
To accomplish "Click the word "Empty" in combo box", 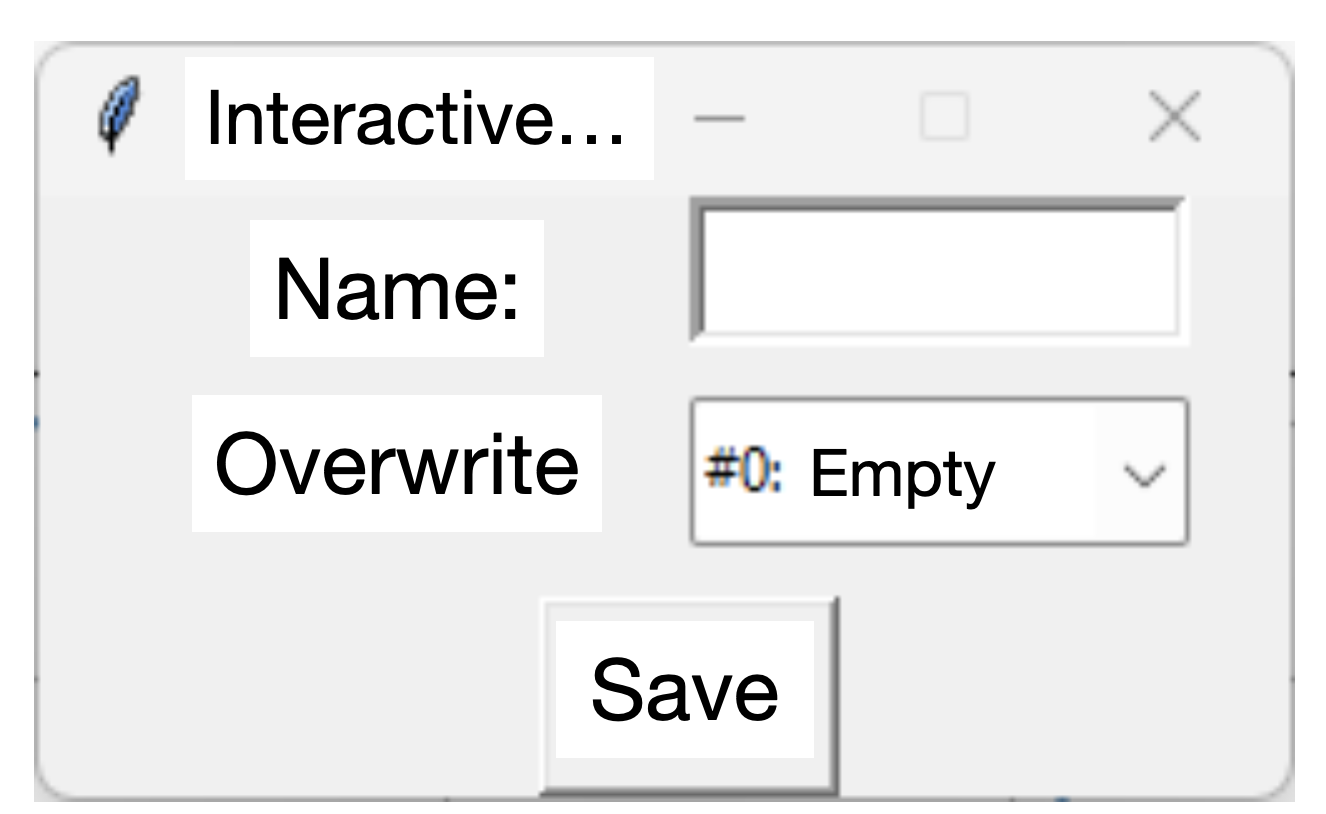I will (x=902, y=475).
